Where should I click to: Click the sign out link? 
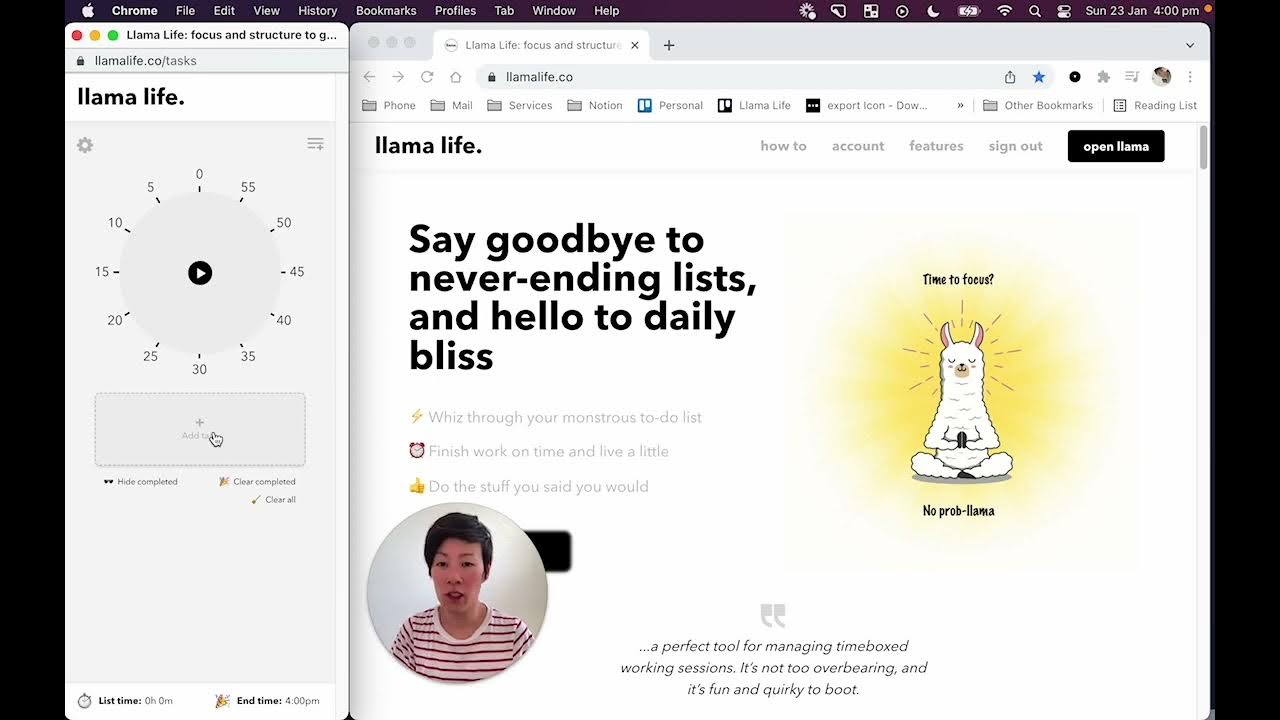click(1015, 146)
